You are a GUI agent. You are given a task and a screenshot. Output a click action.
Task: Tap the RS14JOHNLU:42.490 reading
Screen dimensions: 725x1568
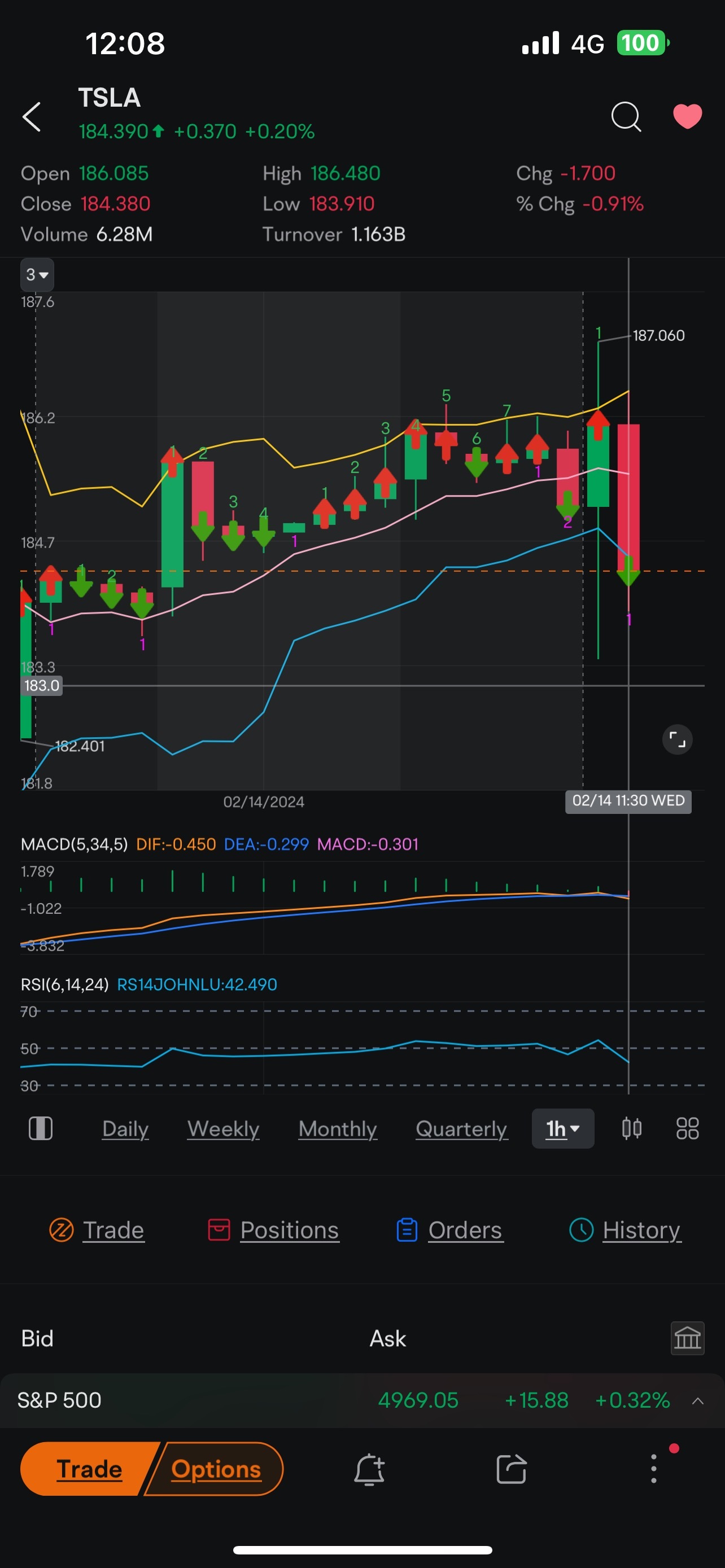point(196,984)
